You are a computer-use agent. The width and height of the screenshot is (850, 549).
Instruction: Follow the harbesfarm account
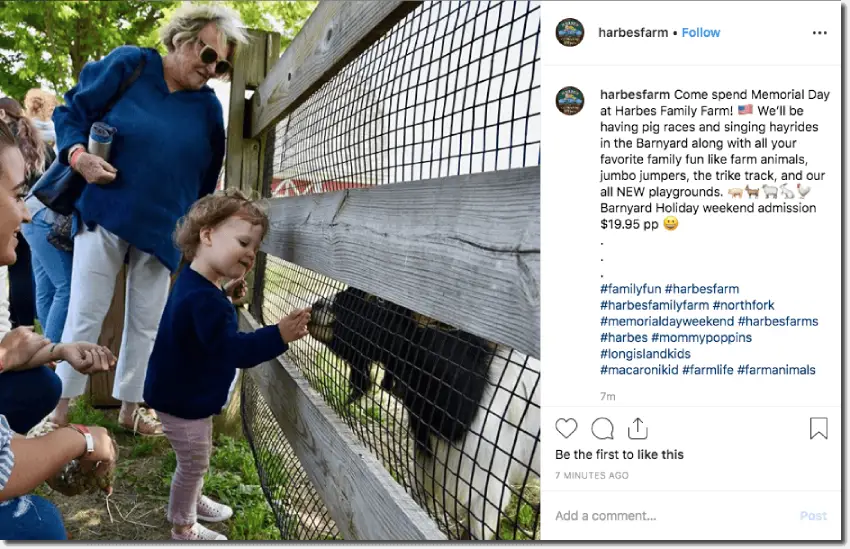[x=700, y=33]
